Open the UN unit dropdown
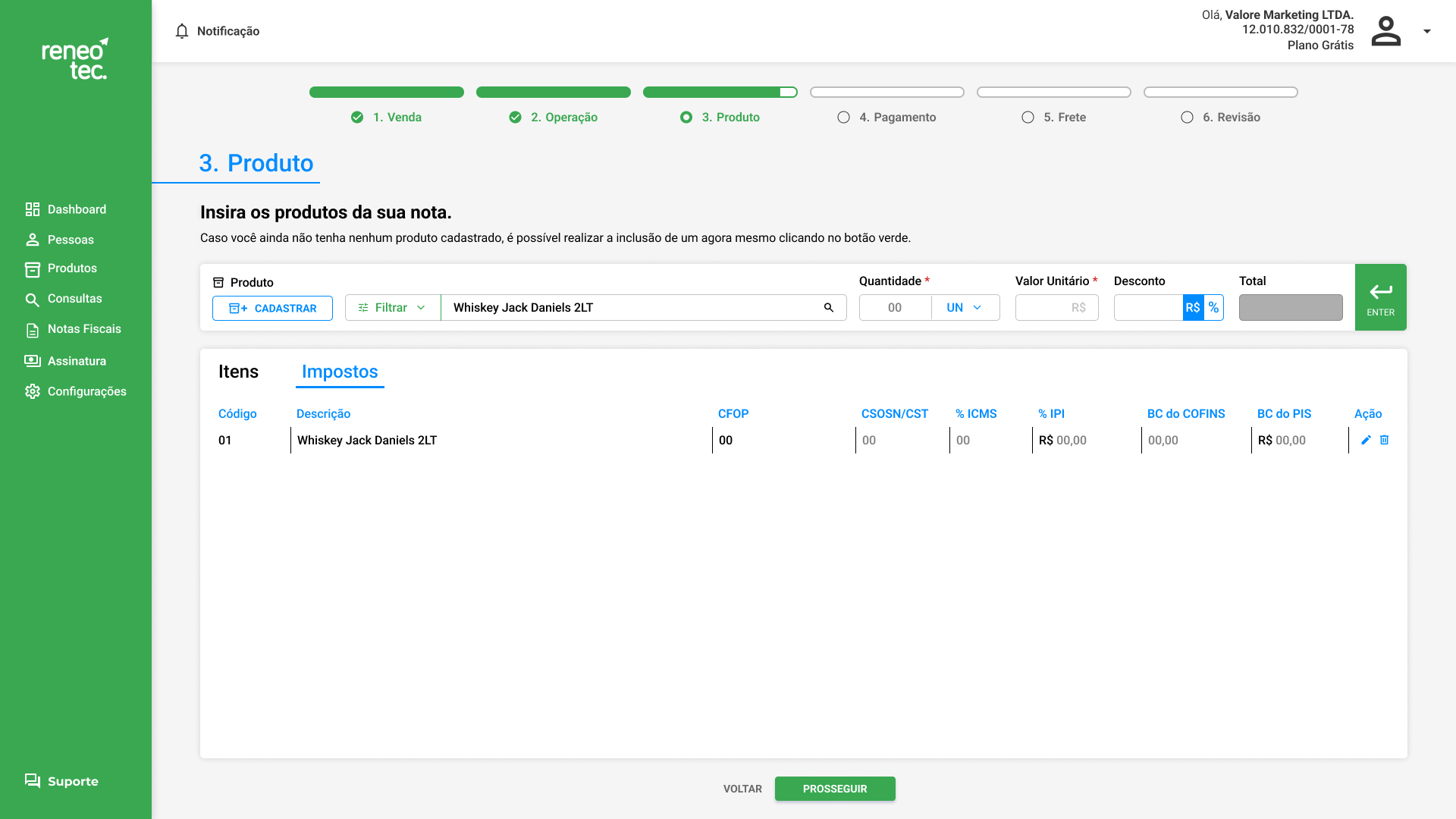Viewport: 1456px width, 819px height. pos(965,308)
